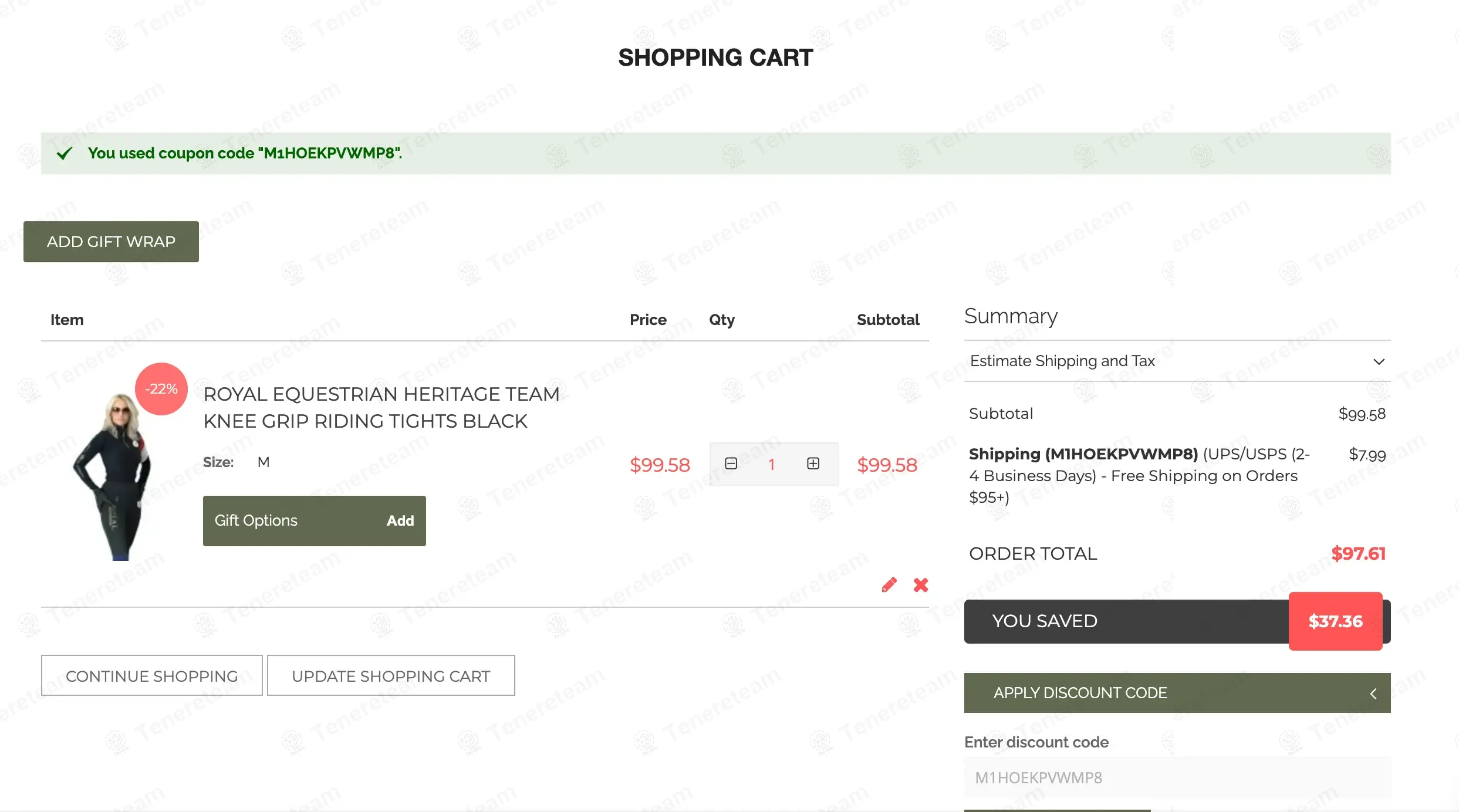The height and width of the screenshot is (812, 1459).
Task: Decrease quantity with the minus icon
Action: click(x=731, y=463)
